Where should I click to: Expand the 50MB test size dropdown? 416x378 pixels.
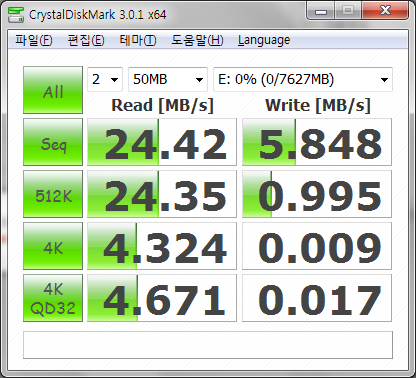[x=168, y=79]
